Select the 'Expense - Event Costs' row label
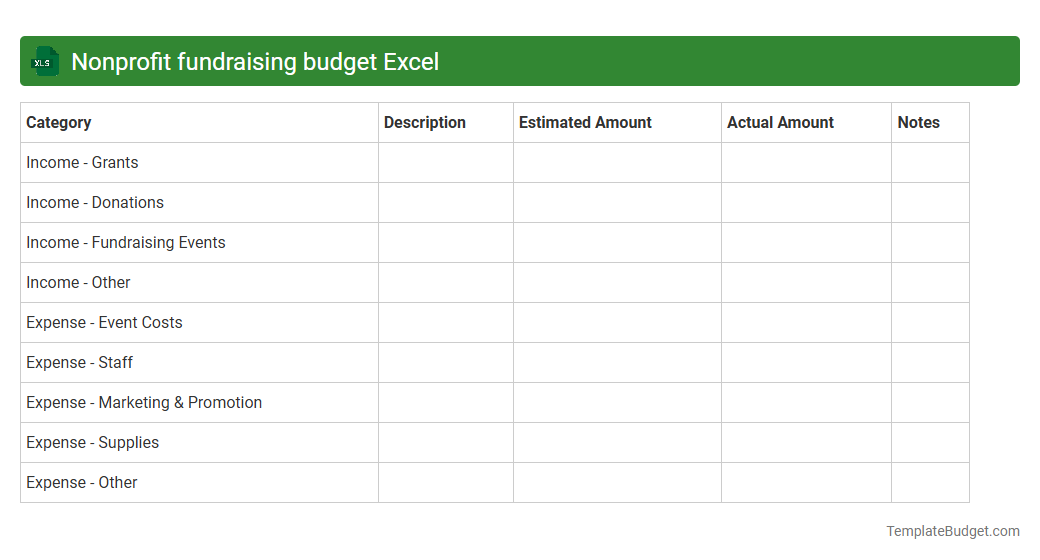This screenshot has width=1040, height=560. click(104, 322)
